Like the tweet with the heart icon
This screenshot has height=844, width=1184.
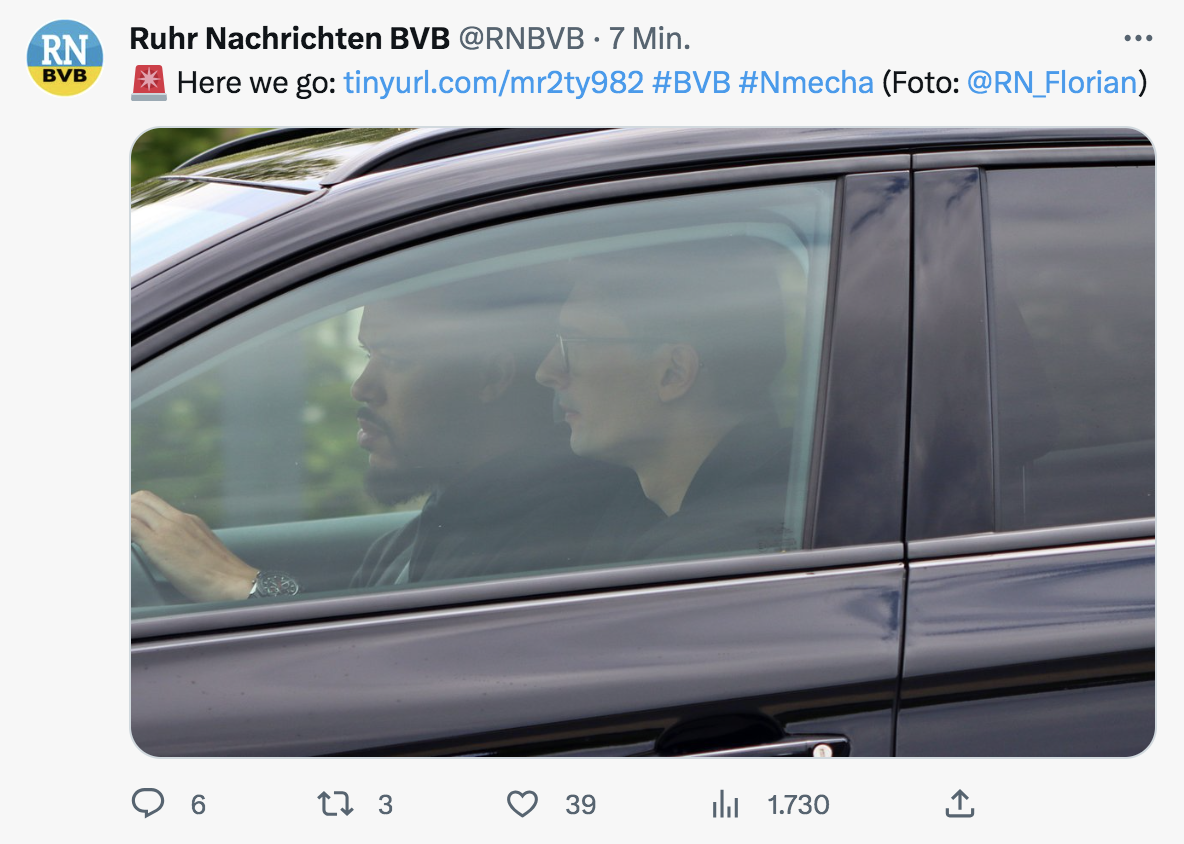click(523, 804)
